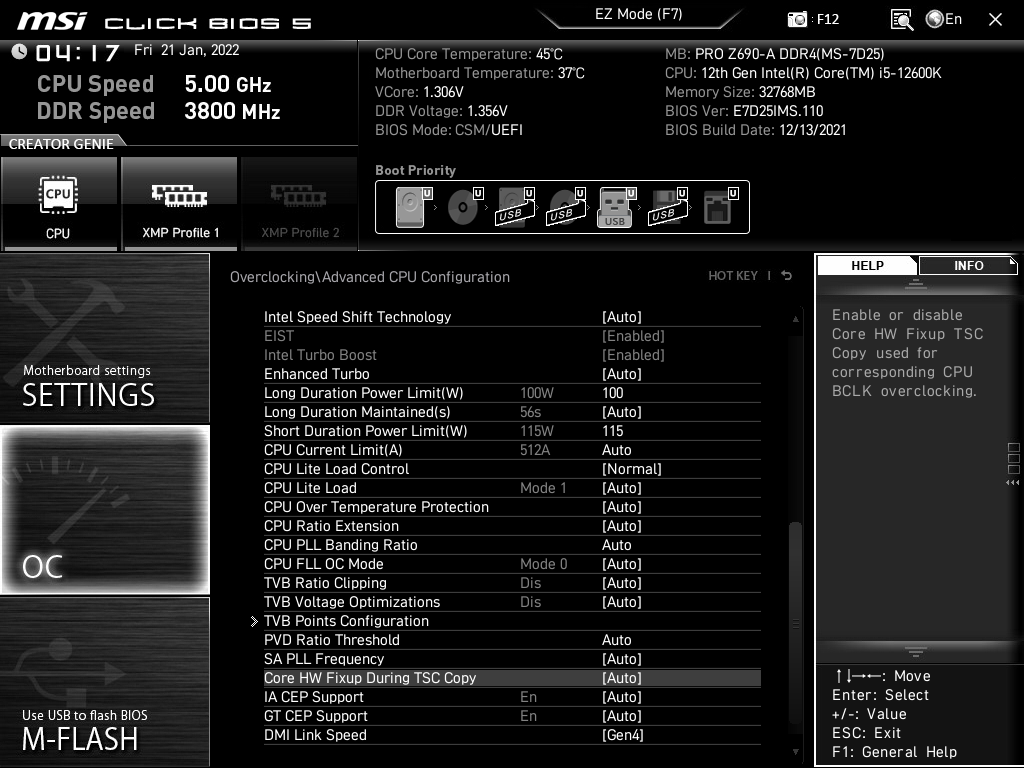Select the network boot device icon

(x=720, y=207)
